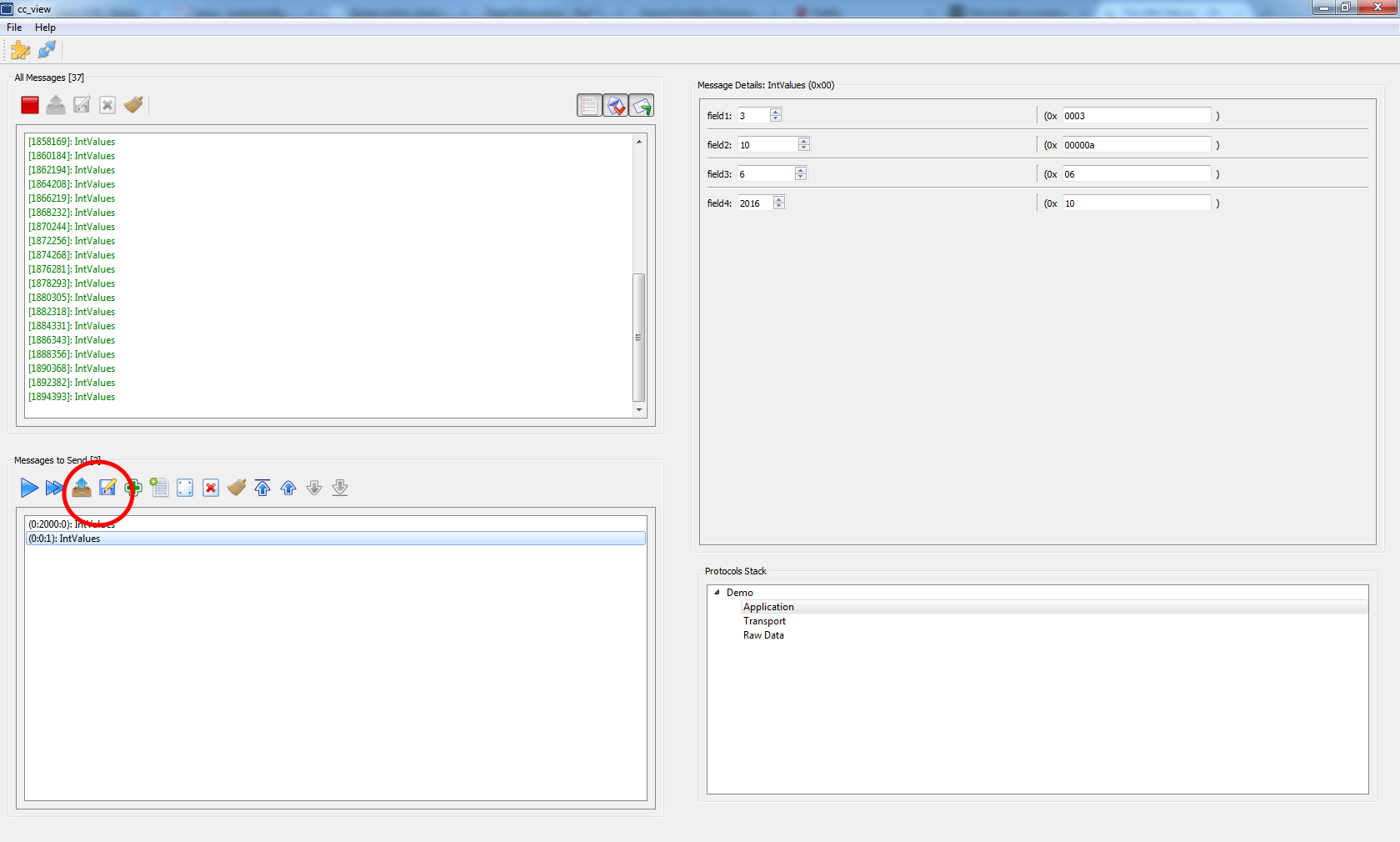Click the double-arrow send all button

(54, 488)
